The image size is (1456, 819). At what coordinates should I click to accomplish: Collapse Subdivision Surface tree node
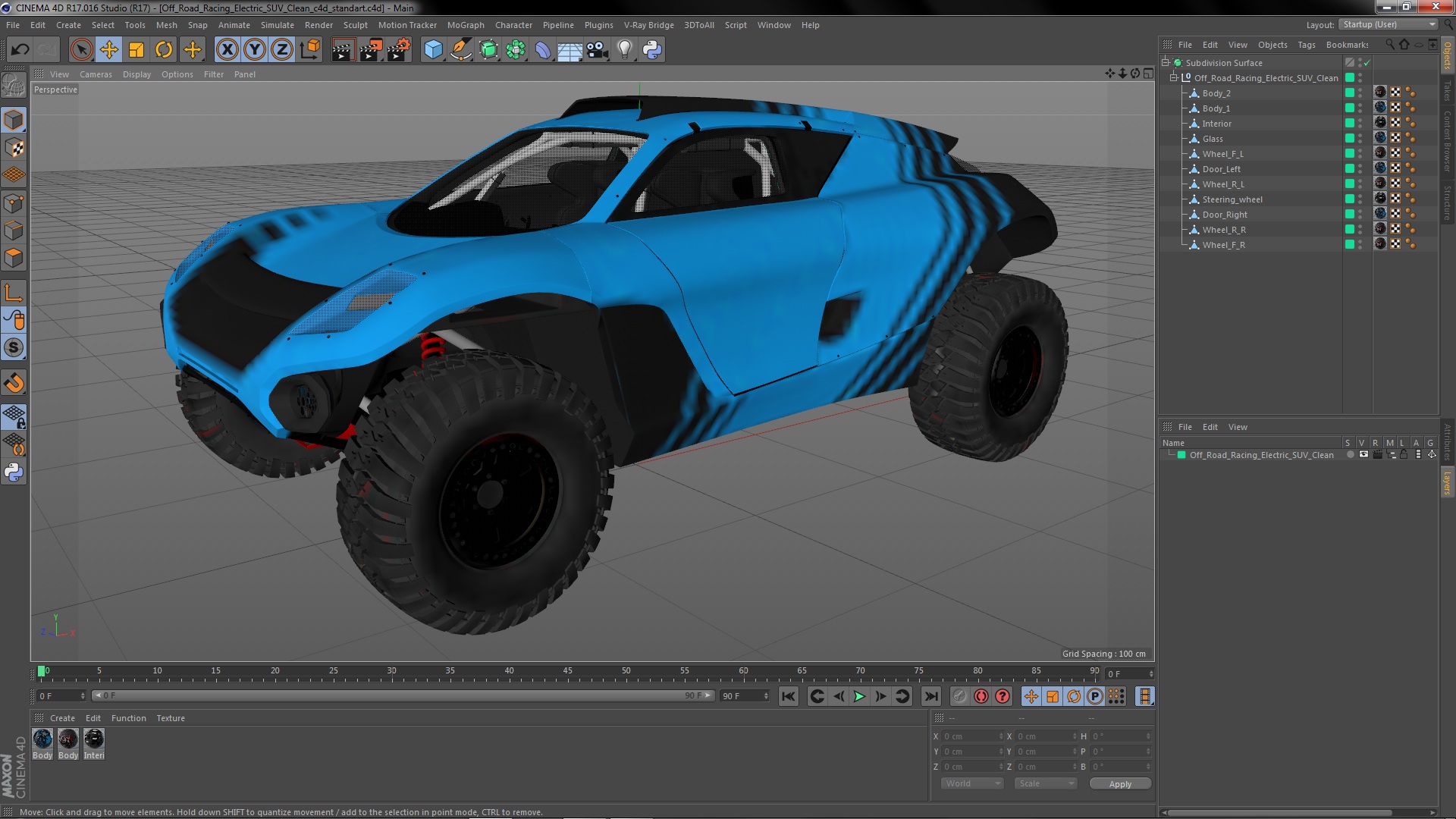tap(1166, 63)
